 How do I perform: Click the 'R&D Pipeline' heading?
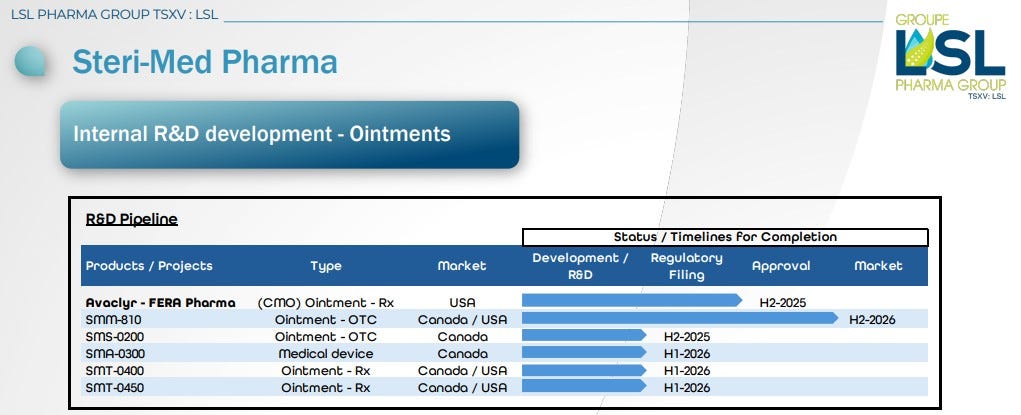132,219
